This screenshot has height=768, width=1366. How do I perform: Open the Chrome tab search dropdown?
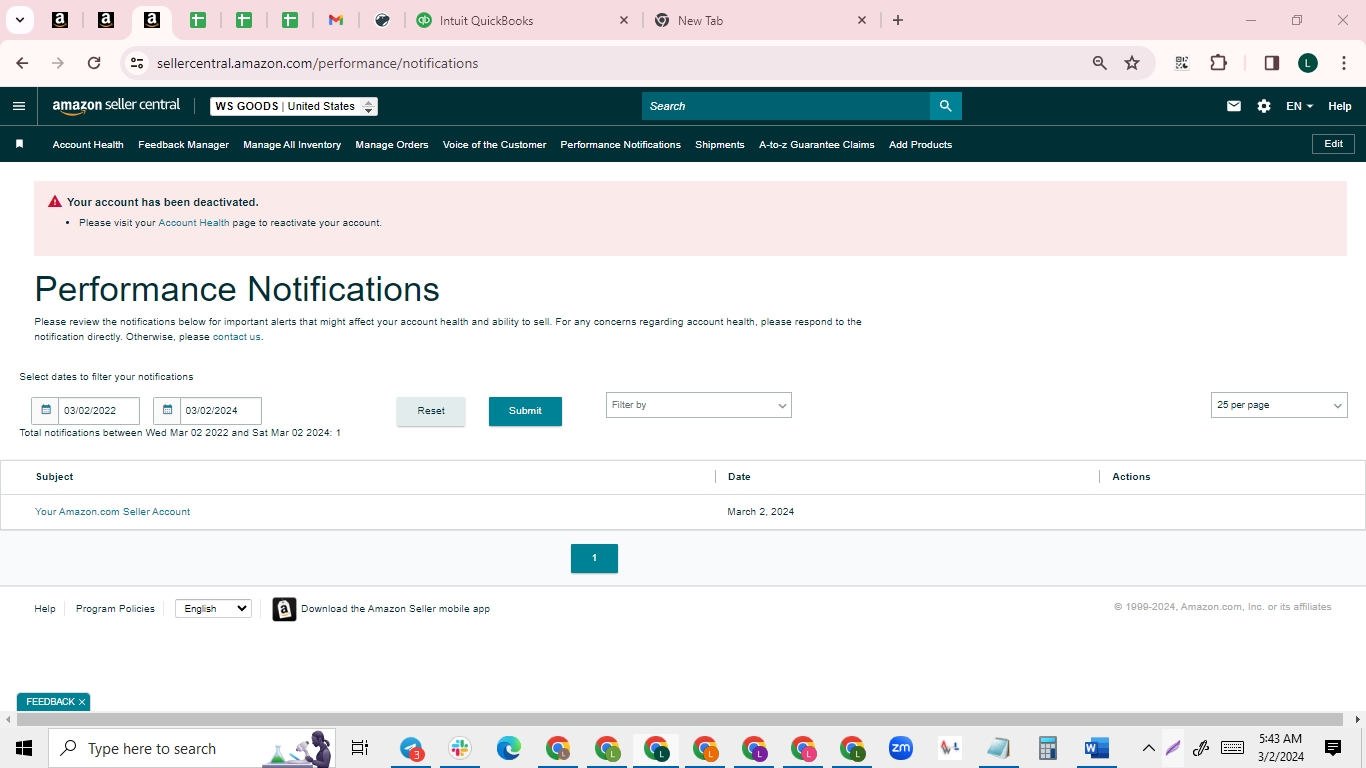click(x=19, y=20)
